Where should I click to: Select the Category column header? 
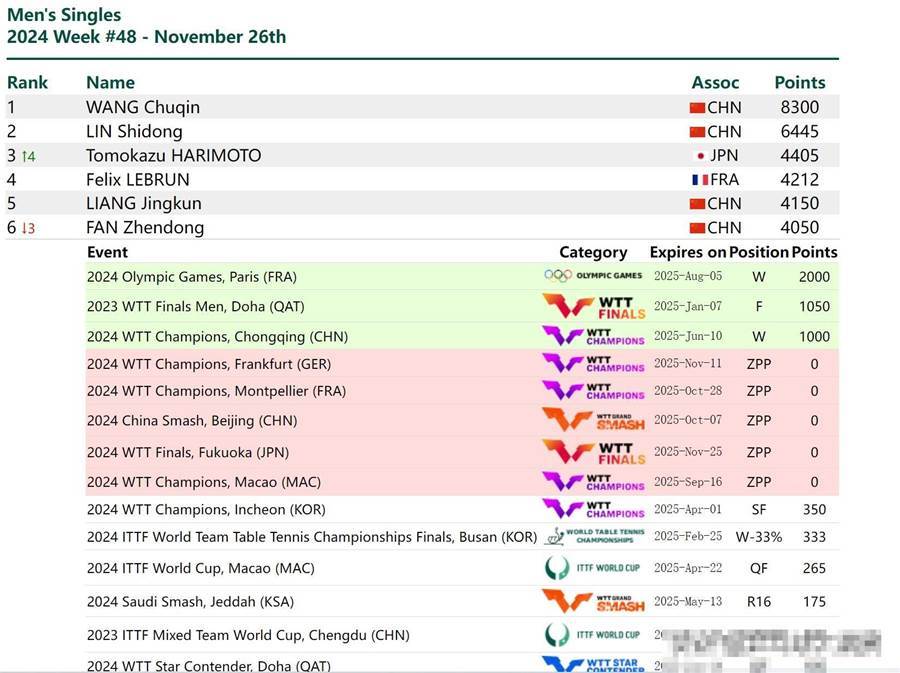[x=593, y=252]
